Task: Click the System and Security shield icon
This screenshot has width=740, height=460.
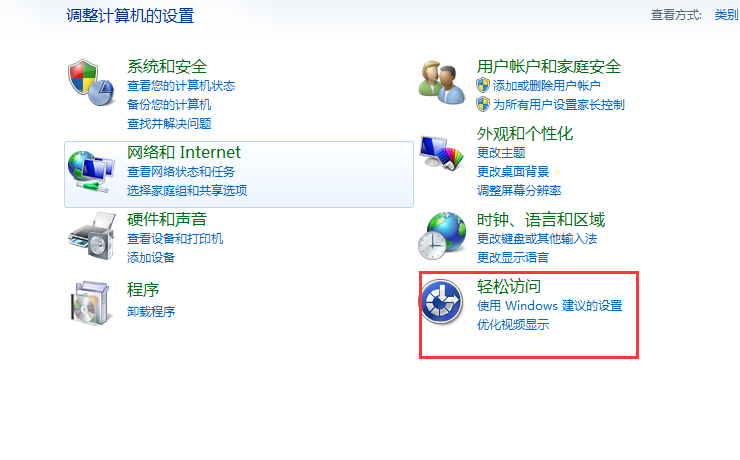Action: pyautogui.click(x=91, y=83)
